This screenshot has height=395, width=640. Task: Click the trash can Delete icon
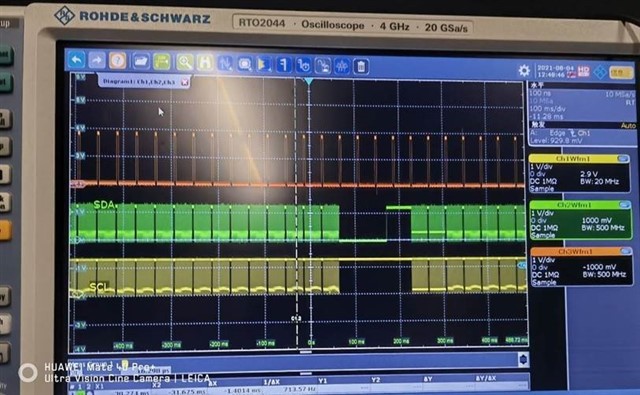[361, 67]
